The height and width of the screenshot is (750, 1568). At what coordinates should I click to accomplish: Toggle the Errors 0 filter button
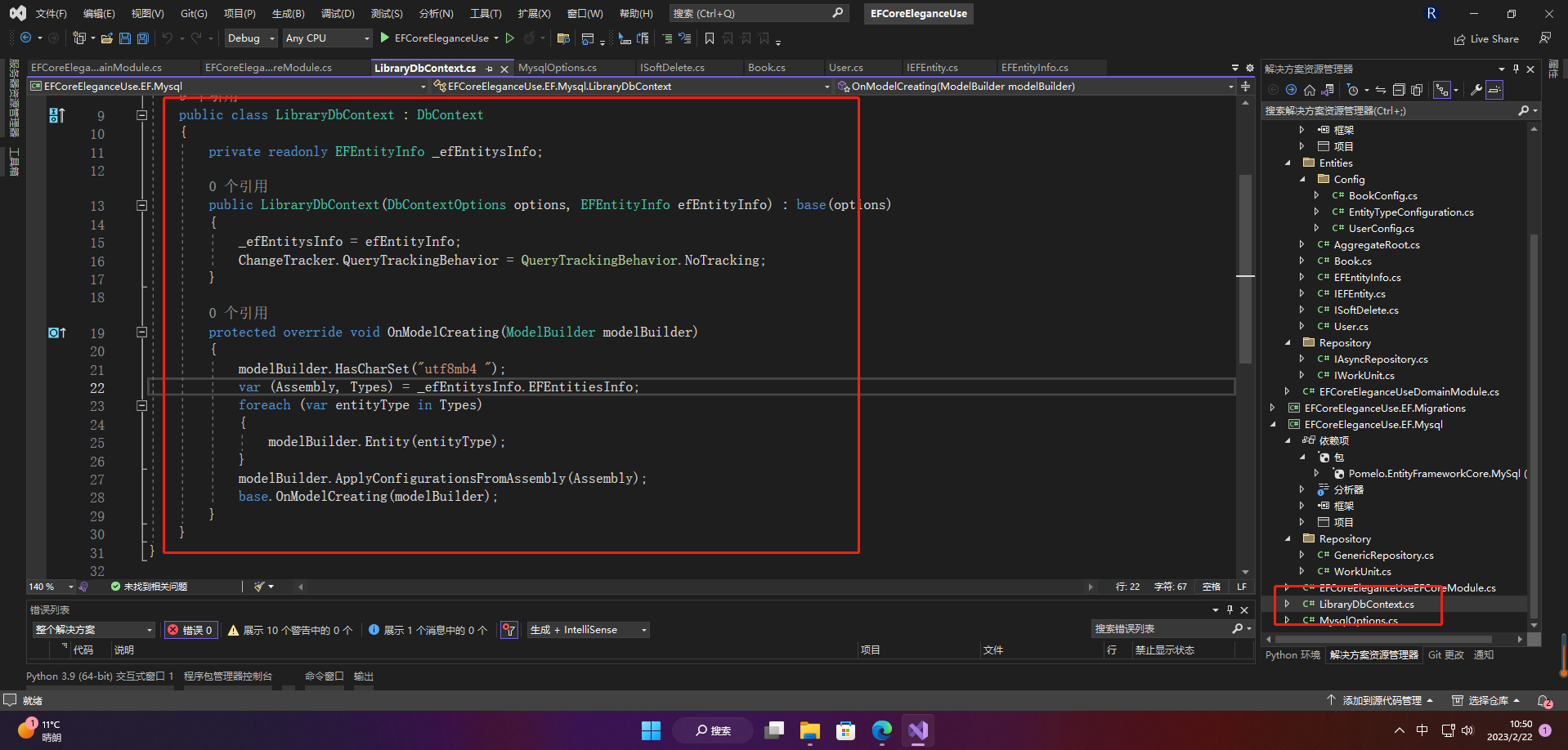tap(190, 630)
